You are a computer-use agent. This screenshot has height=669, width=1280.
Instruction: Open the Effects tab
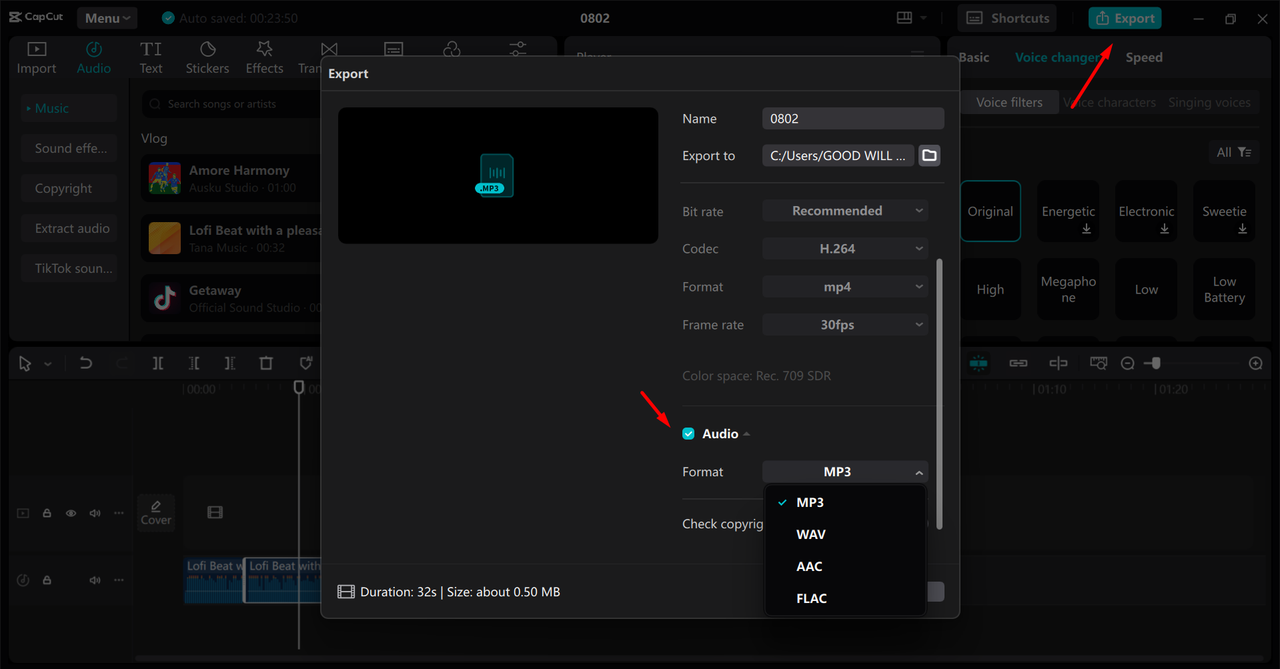tap(264, 58)
